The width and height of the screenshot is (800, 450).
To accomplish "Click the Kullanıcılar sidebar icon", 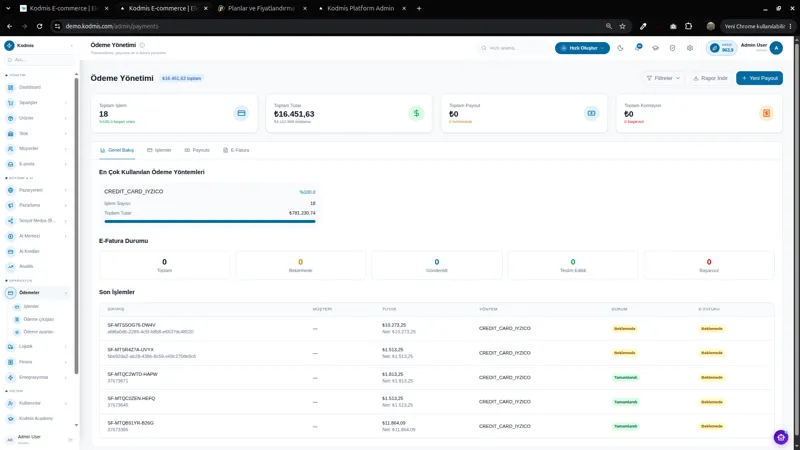I will click(x=11, y=403).
